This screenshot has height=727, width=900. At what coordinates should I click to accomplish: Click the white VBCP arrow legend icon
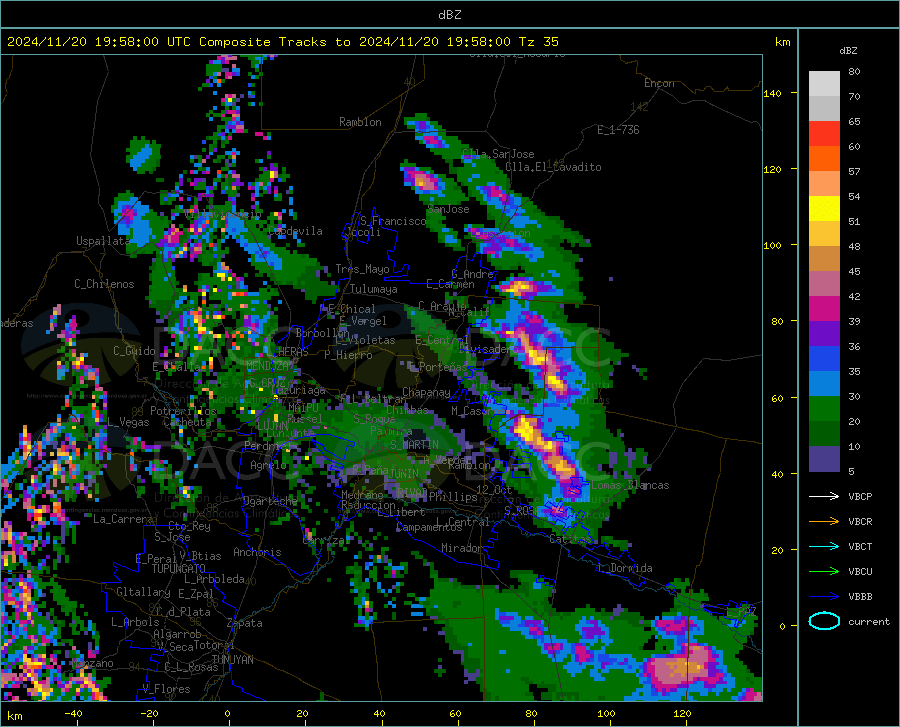click(824, 496)
